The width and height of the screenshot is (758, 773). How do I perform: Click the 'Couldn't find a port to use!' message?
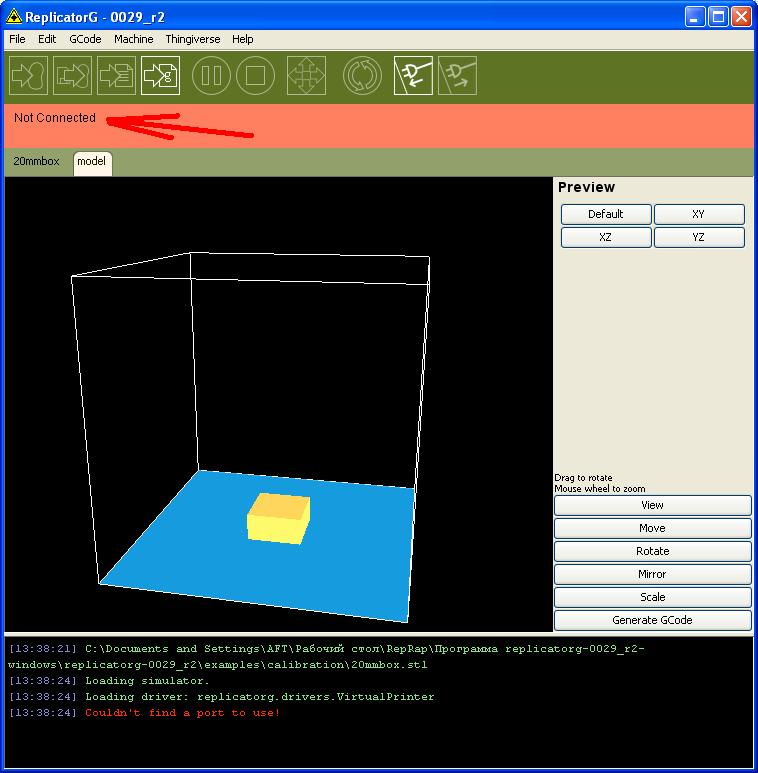coord(182,713)
